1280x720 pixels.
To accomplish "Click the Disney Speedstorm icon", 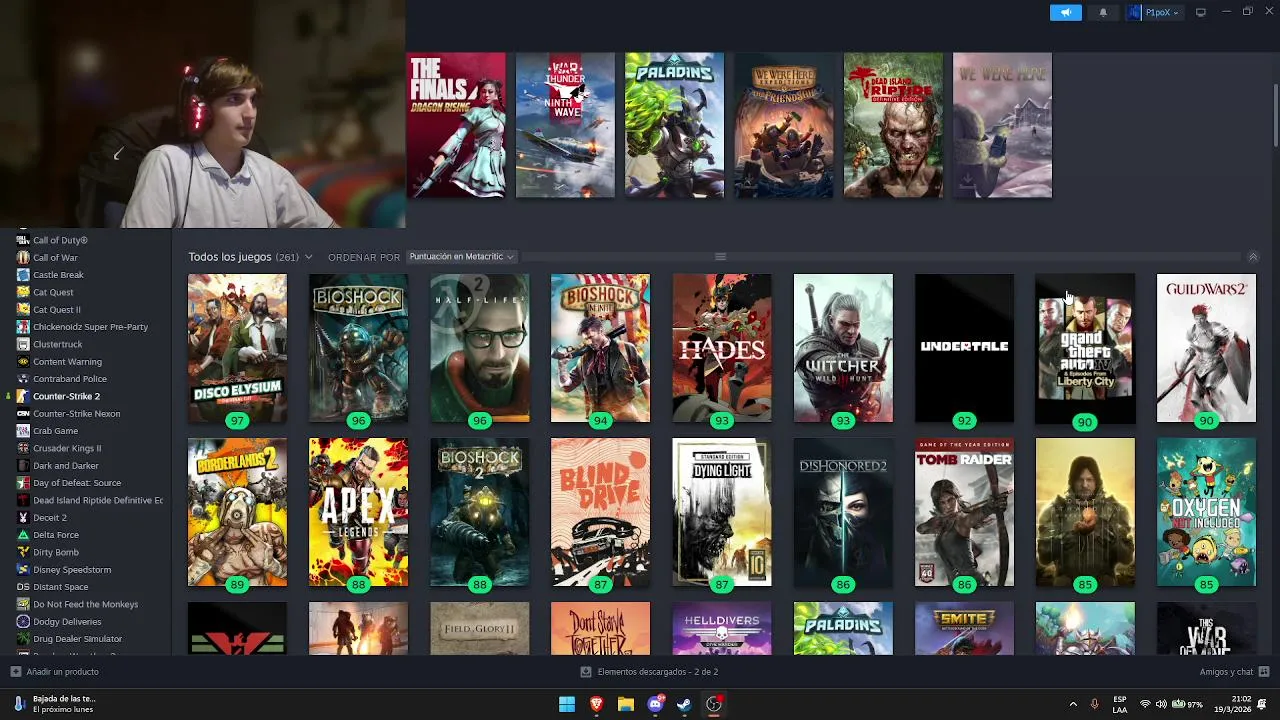I will click(x=23, y=569).
